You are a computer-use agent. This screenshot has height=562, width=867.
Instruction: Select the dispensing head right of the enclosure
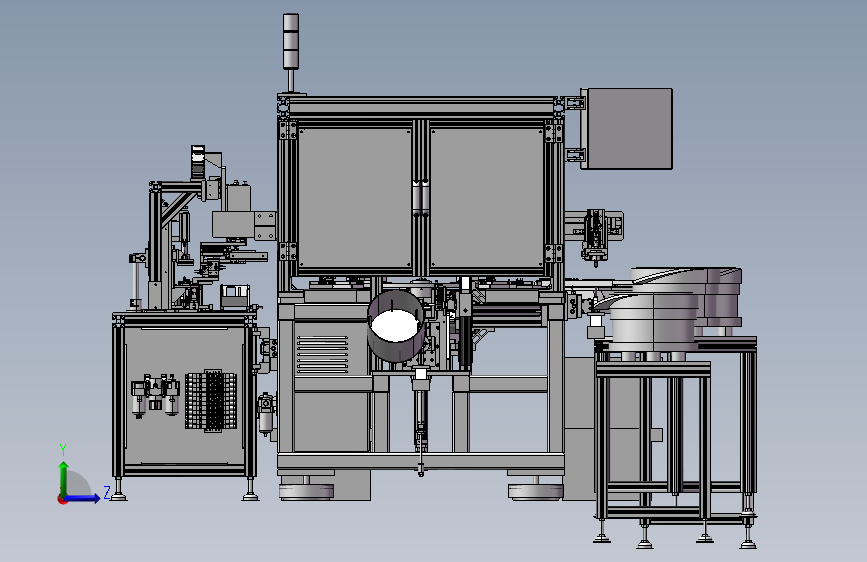pos(594,237)
